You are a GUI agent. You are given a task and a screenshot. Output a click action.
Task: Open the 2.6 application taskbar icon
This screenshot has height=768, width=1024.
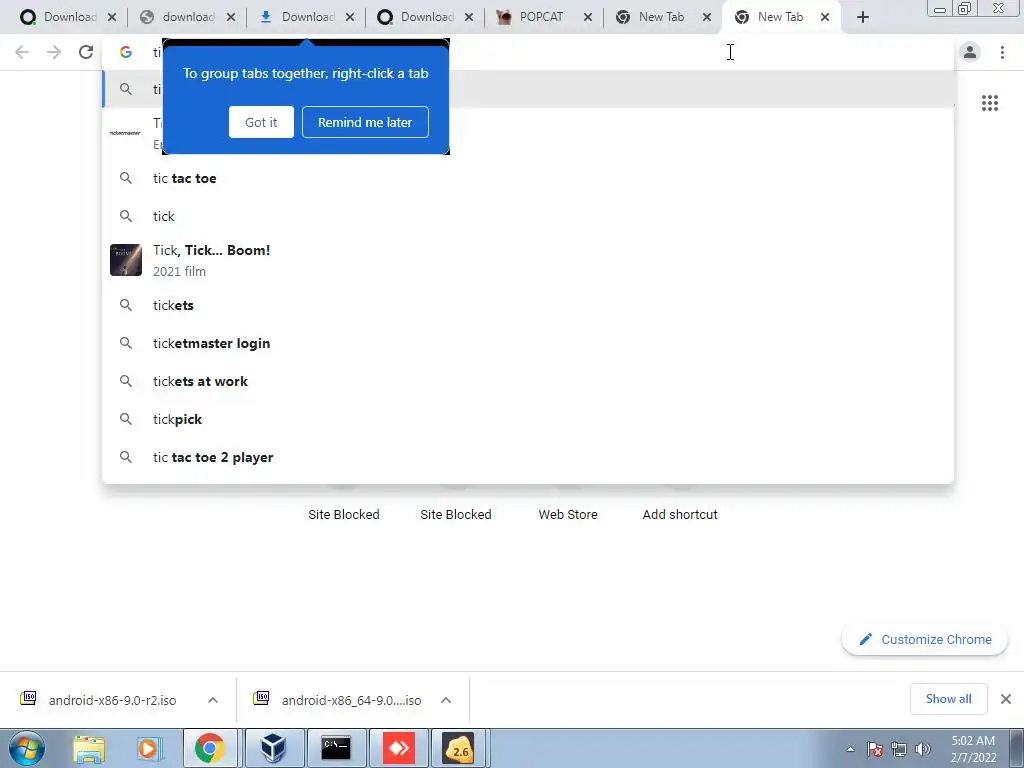click(x=459, y=748)
